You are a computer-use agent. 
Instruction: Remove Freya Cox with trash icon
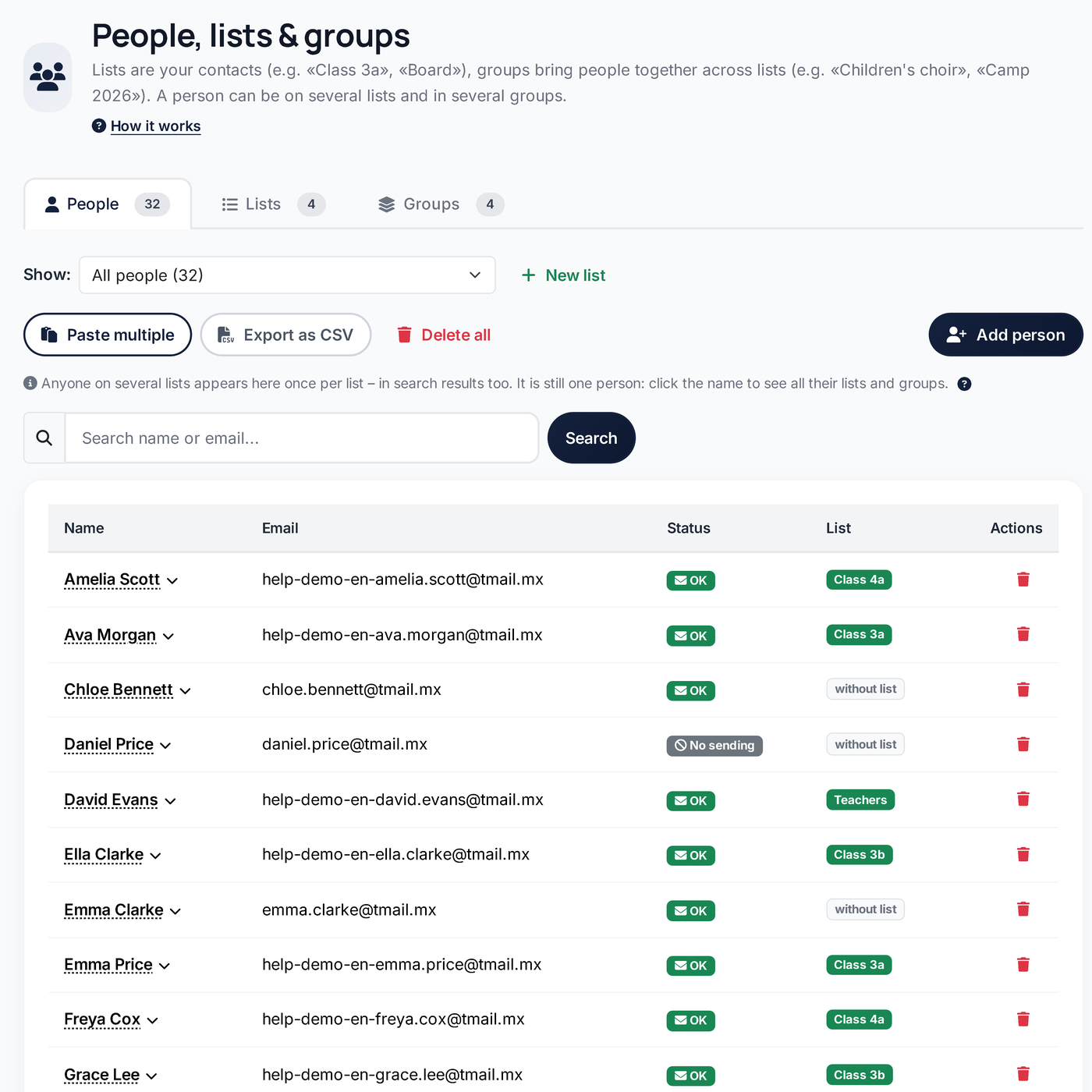1023,1019
